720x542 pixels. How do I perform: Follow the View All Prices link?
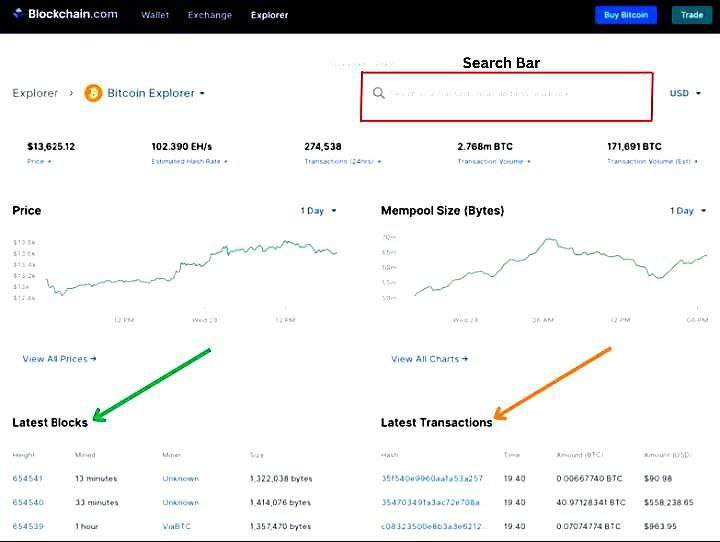pos(59,359)
